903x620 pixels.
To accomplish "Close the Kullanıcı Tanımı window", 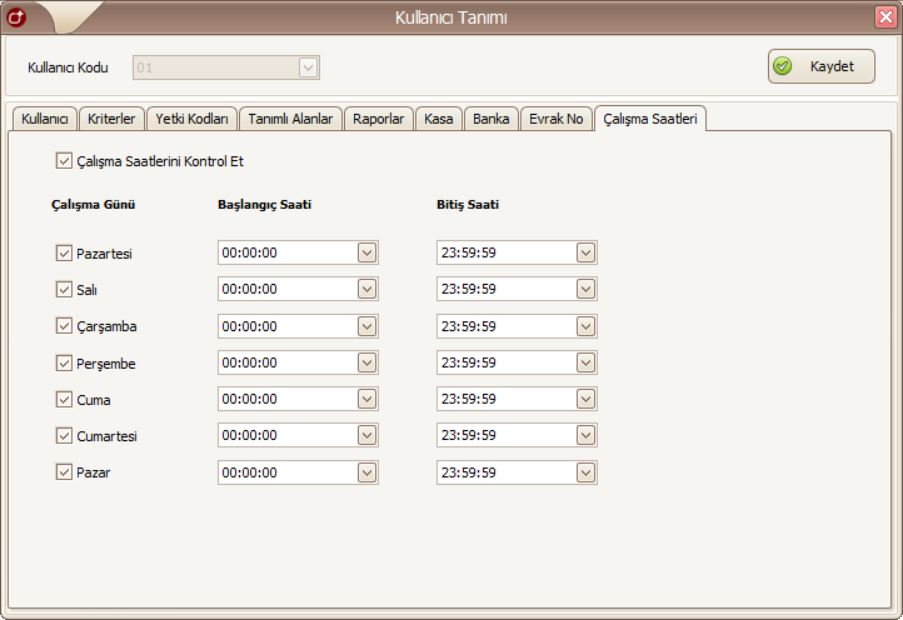I will pos(885,16).
